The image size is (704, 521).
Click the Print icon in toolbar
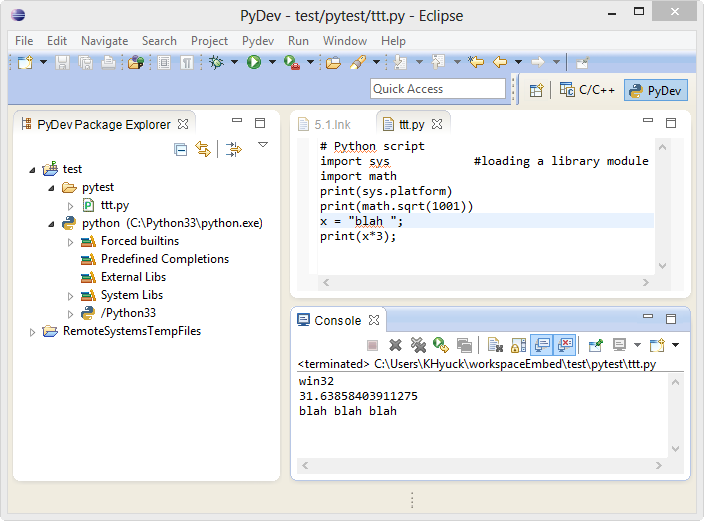coord(108,62)
